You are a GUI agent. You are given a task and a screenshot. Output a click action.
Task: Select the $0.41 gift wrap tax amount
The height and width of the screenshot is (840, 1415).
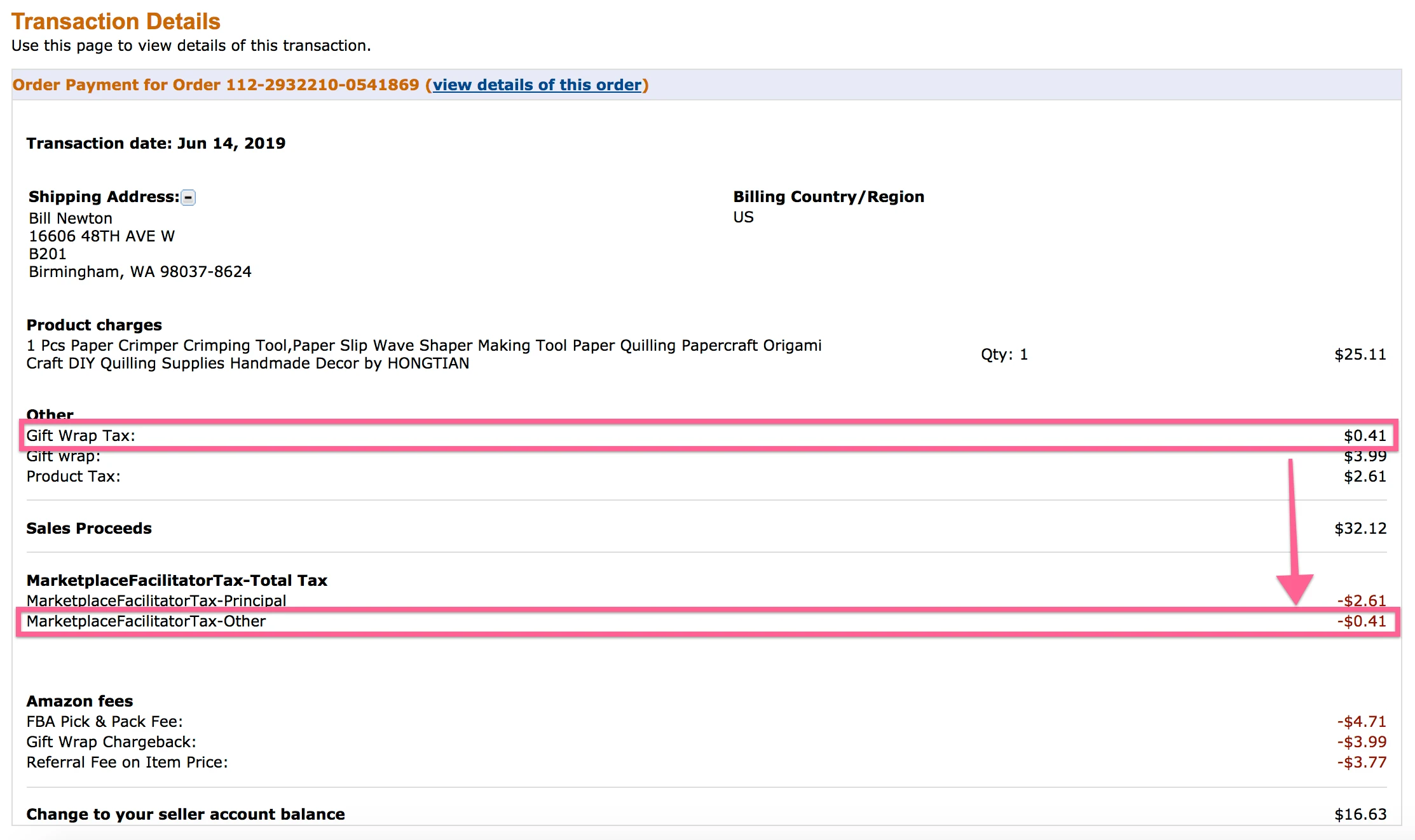(x=1365, y=436)
